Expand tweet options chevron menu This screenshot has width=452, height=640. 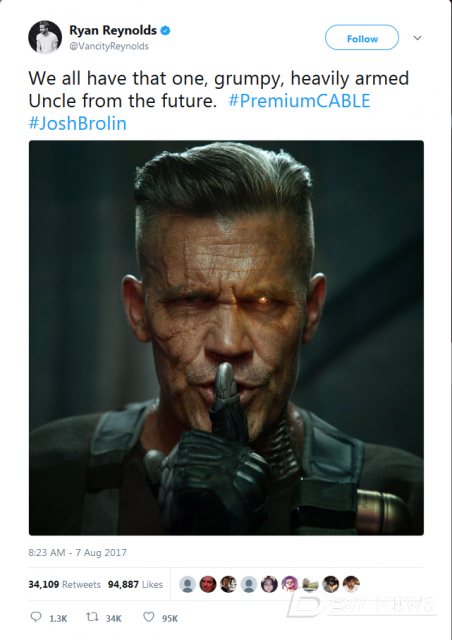[x=417, y=38]
